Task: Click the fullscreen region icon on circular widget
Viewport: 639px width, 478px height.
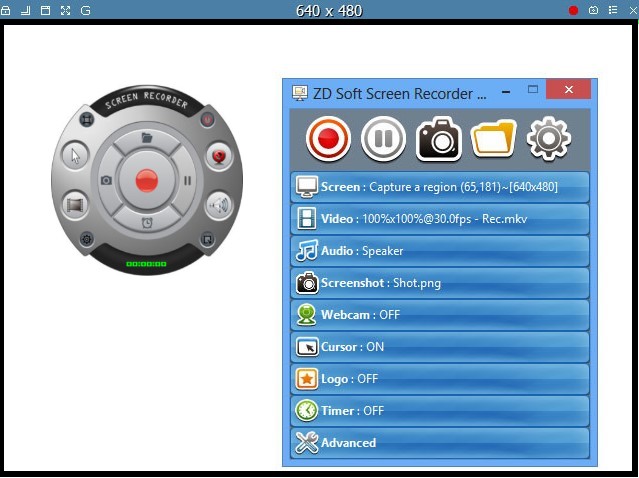Action: click(86, 120)
